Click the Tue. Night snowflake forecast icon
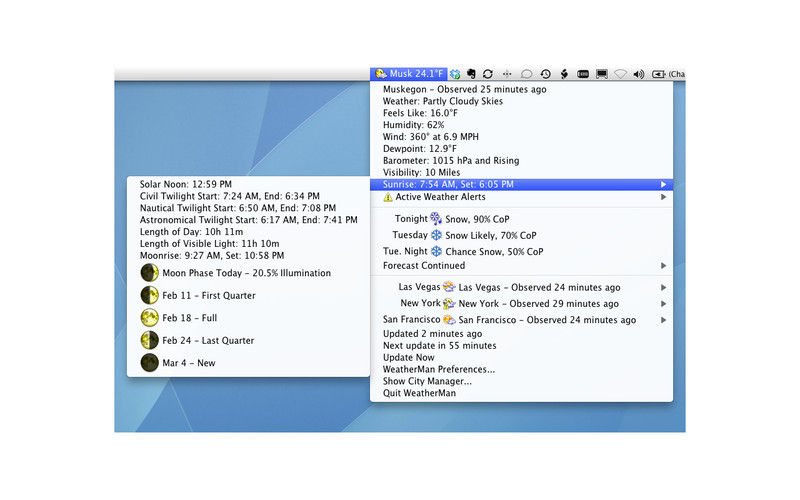This screenshot has height=500, width=800. (436, 252)
